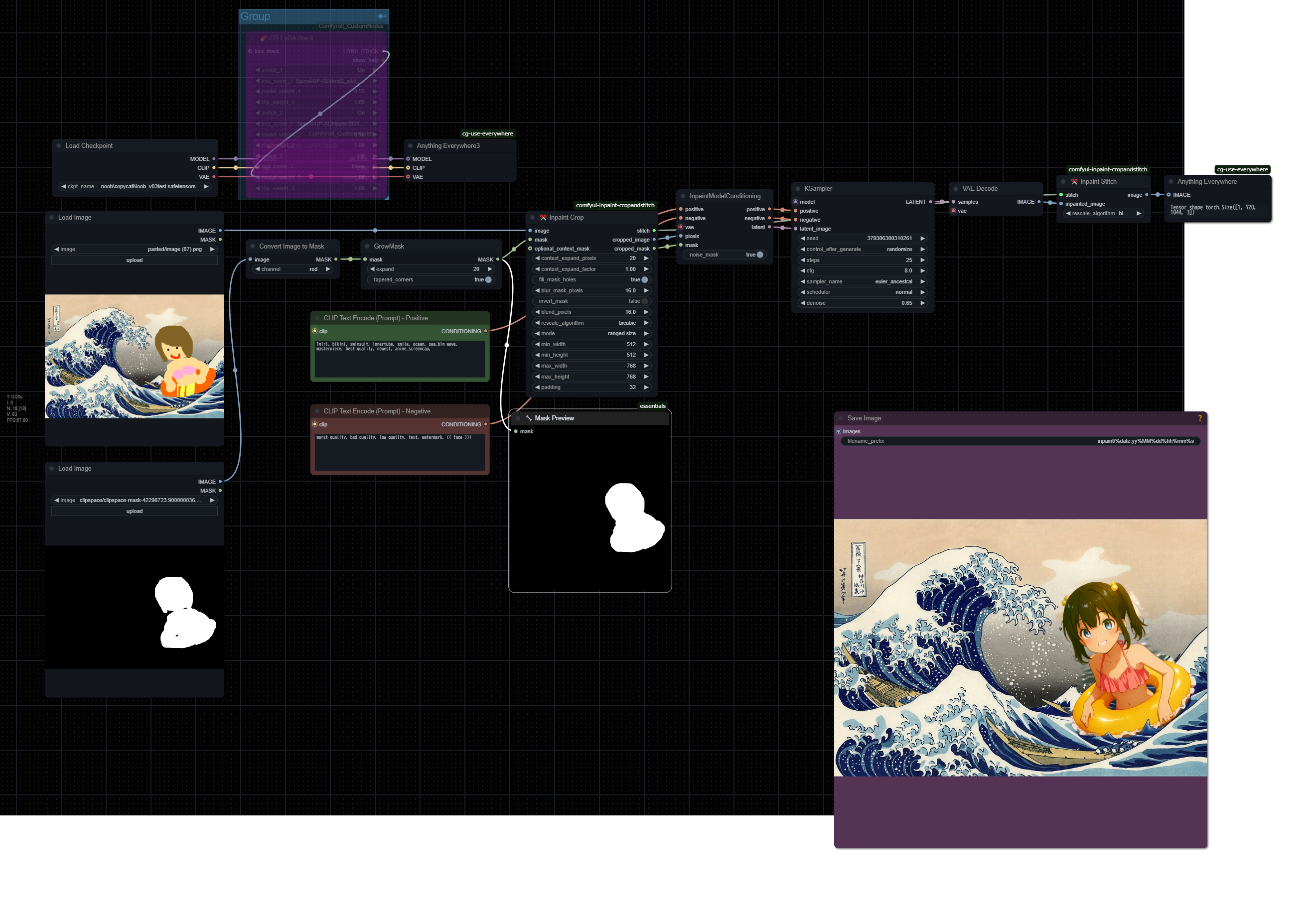Collapse the top Load Image node with pasted image
1316x906 pixels.
(x=52, y=218)
